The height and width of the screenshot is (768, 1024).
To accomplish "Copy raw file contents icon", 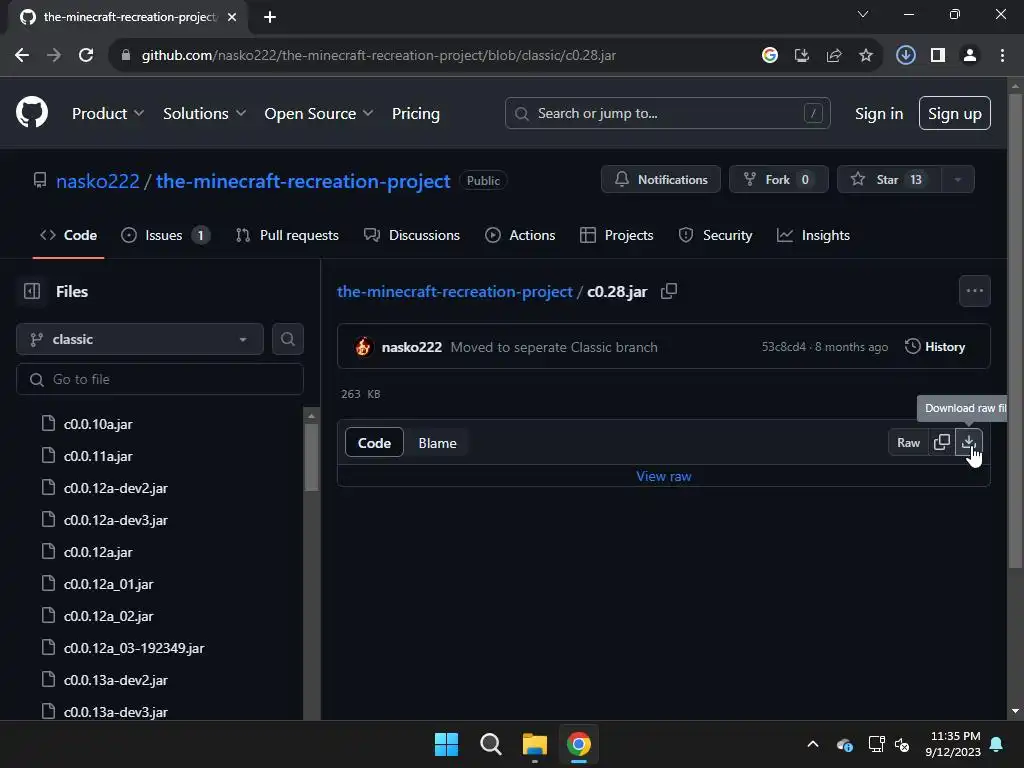I will [941, 442].
